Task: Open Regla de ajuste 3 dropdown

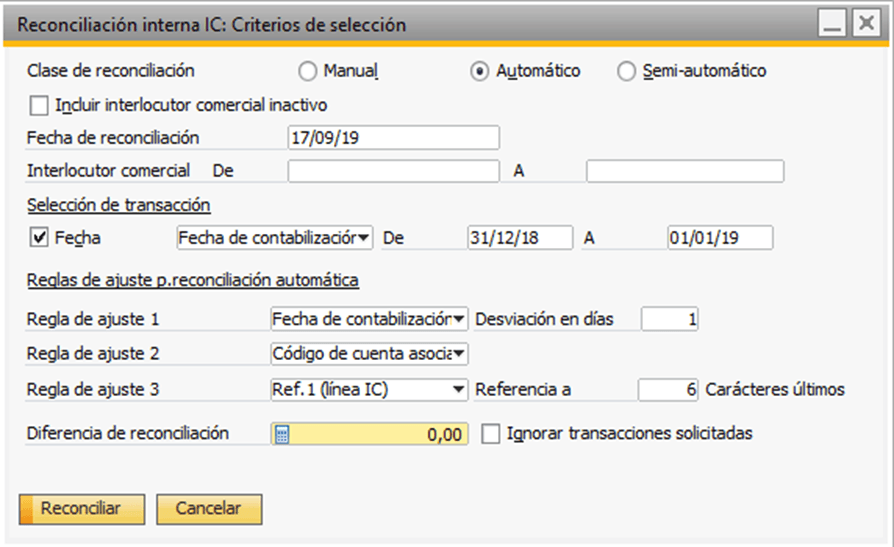Action: [369, 390]
